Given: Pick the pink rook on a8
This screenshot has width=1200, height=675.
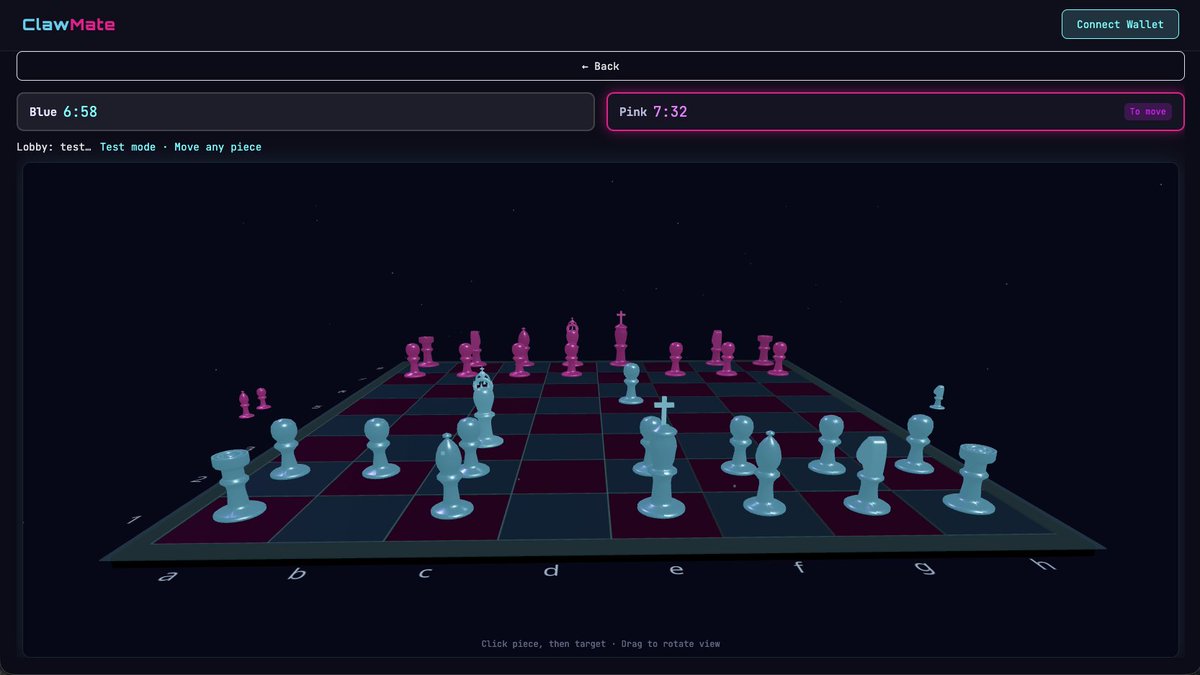Looking at the screenshot, I should [x=427, y=351].
